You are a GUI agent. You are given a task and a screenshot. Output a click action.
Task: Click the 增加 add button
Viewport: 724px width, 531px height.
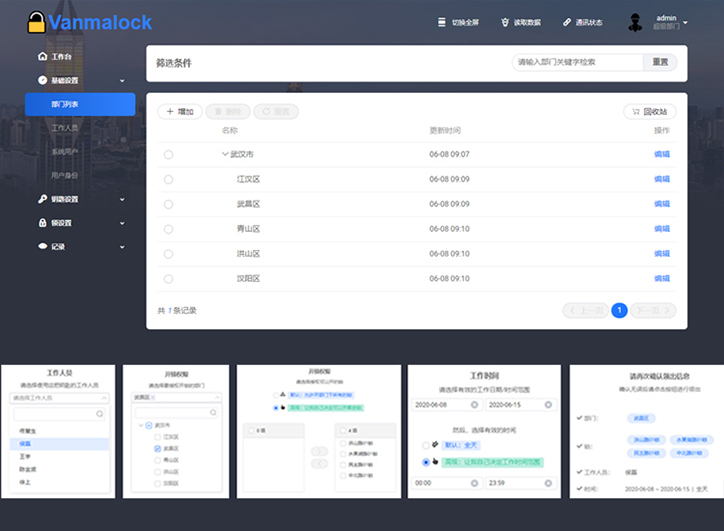[x=180, y=112]
